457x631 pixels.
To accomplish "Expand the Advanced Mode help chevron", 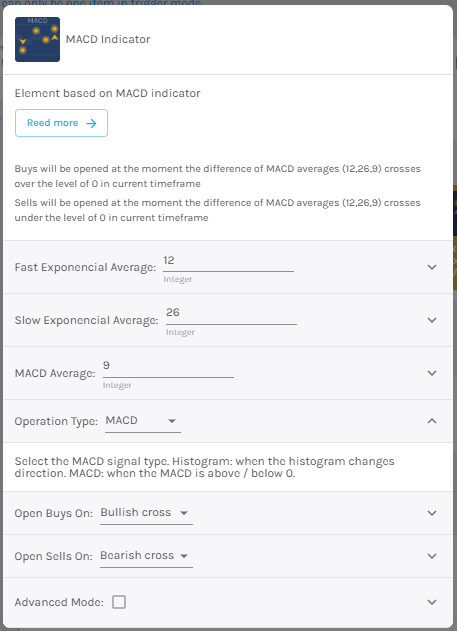I will pos(432,602).
